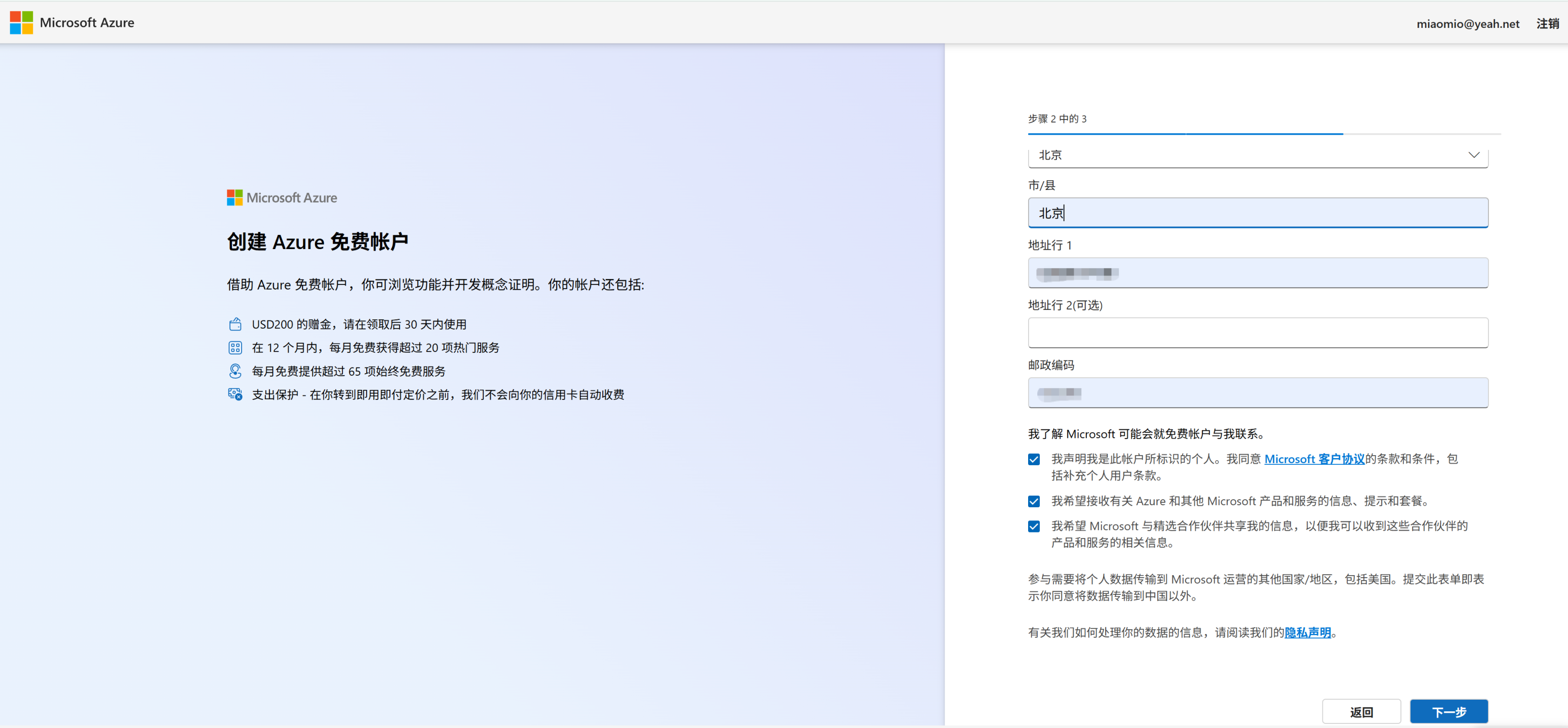Screen dimensions: 1568x728
Task: Click the Microsoft logo in header
Action: point(21,22)
